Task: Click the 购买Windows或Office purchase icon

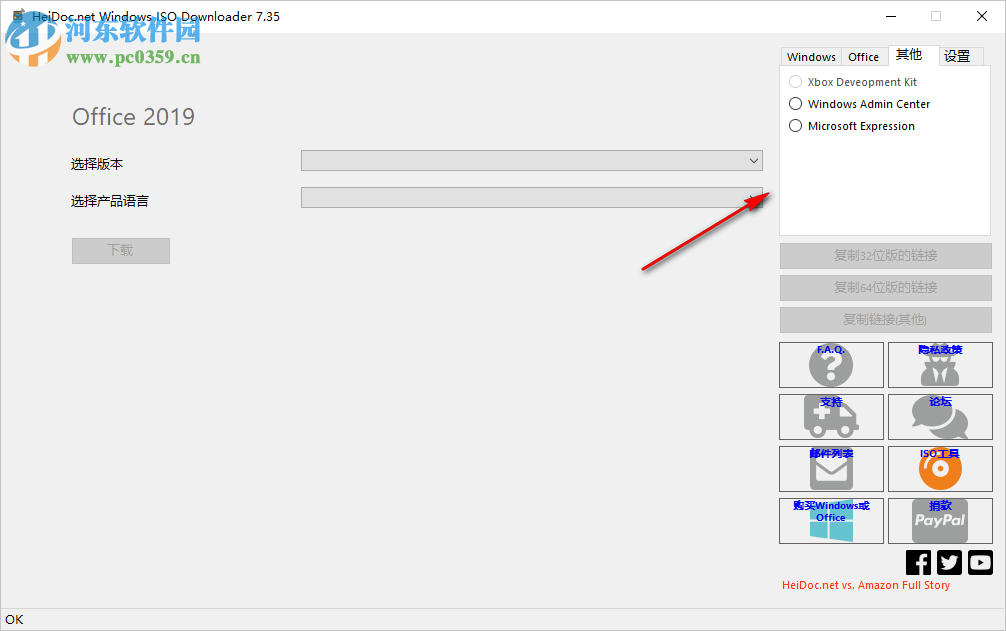Action: 831,521
